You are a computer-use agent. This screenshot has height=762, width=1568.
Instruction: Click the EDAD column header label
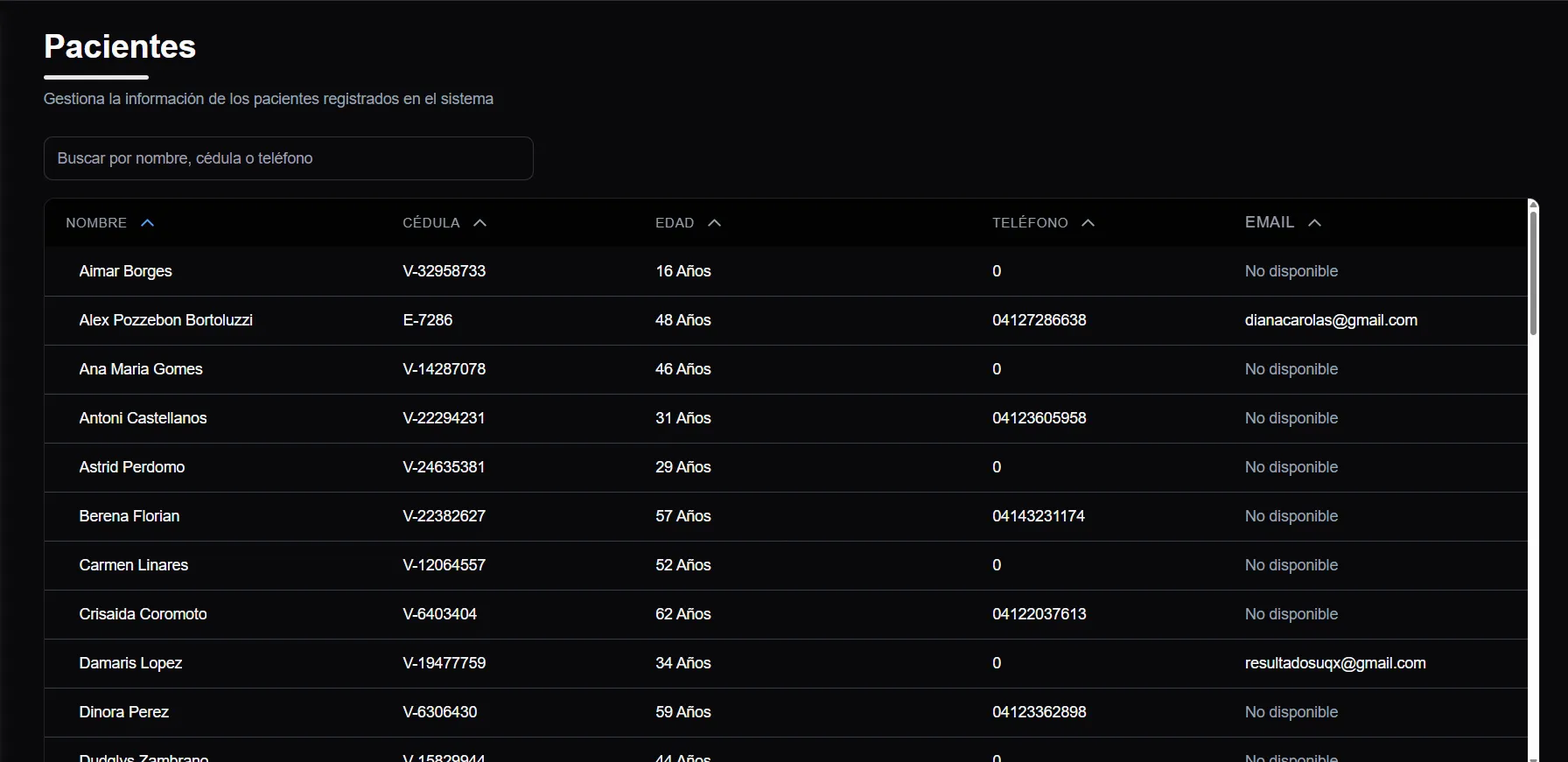tap(675, 223)
